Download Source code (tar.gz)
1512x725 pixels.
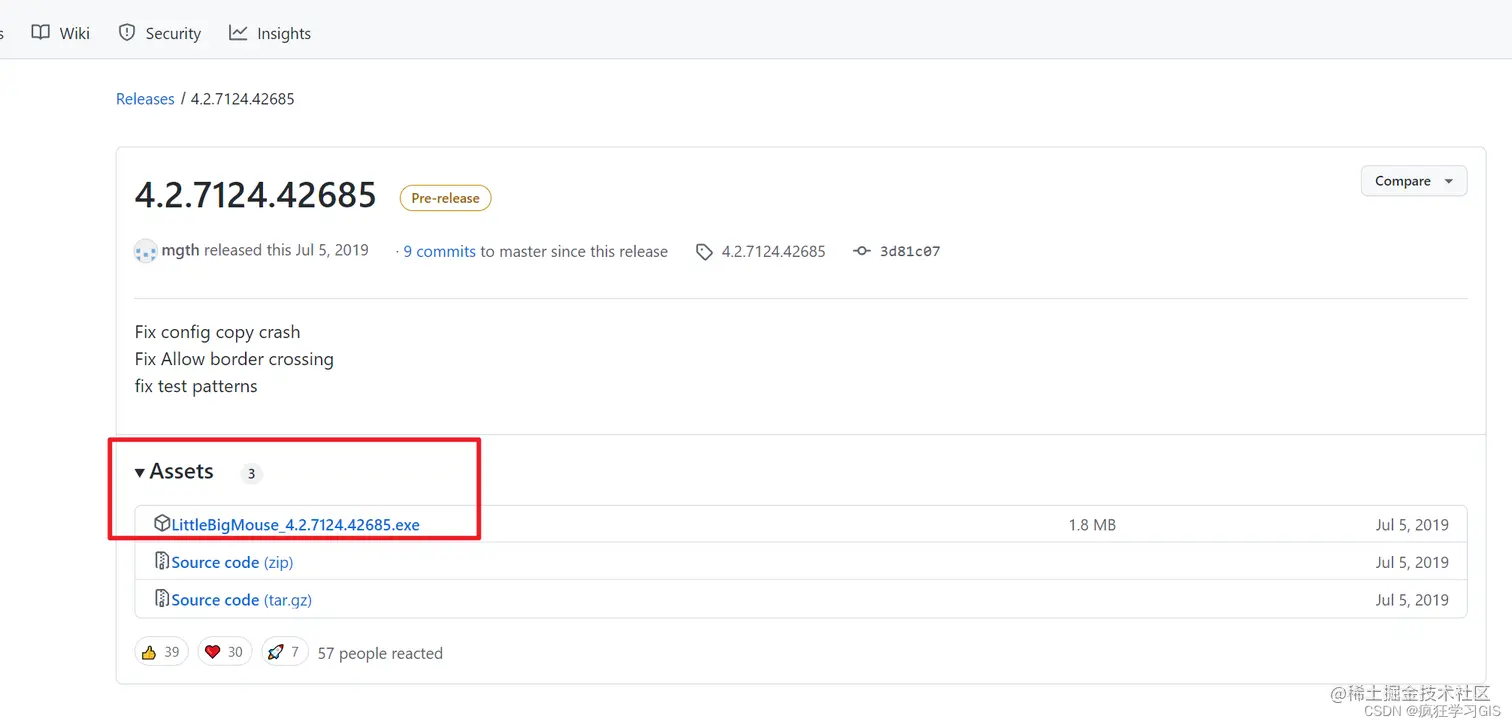pos(241,600)
